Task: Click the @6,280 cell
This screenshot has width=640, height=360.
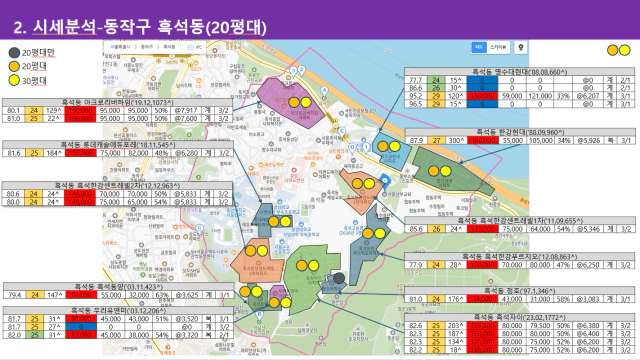Action: click(x=186, y=153)
